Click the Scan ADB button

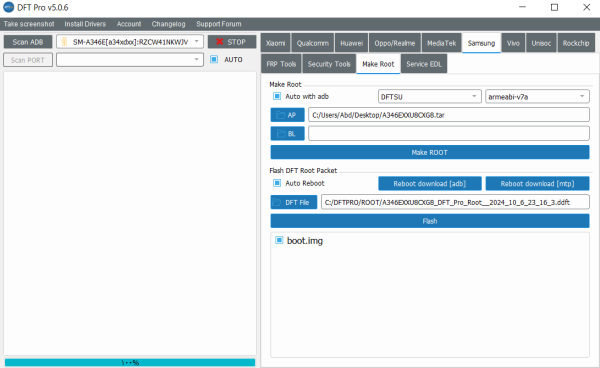point(28,42)
